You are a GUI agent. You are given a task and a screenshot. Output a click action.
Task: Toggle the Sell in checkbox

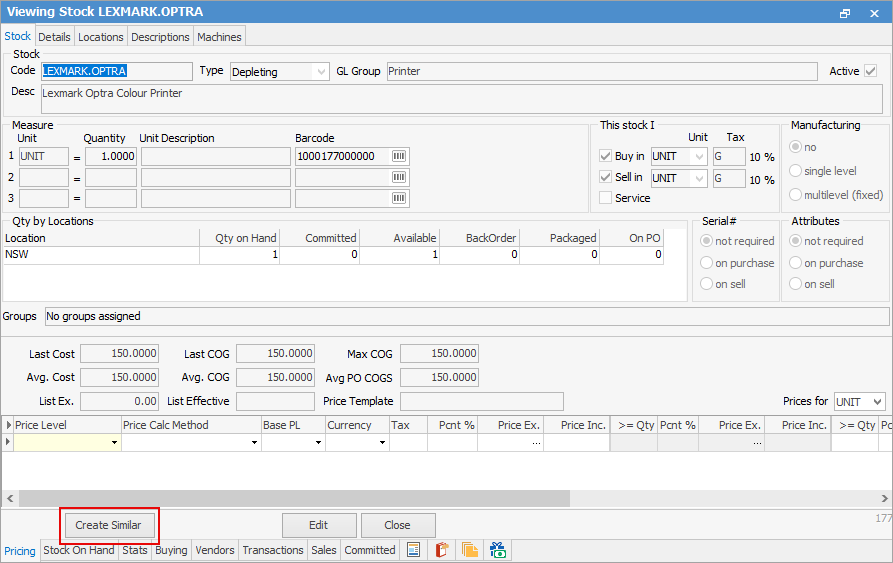point(605,177)
